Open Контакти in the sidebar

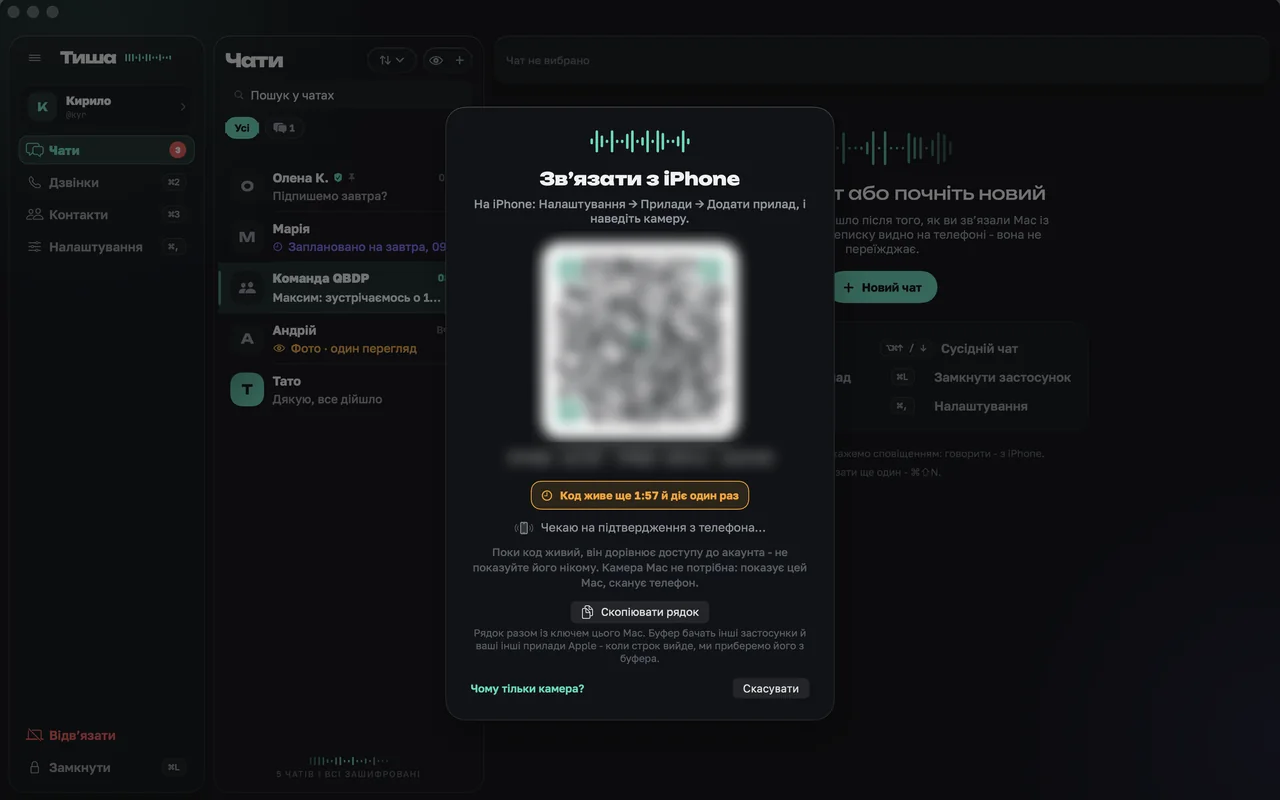[x=107, y=214]
